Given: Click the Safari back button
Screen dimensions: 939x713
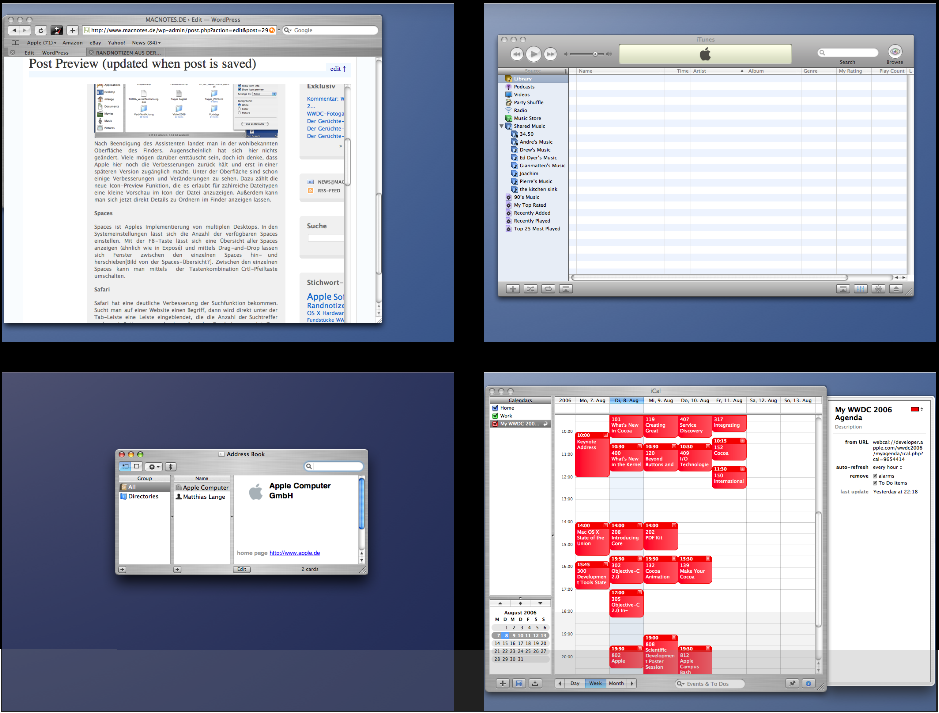Looking at the screenshot, I should tap(13, 30).
